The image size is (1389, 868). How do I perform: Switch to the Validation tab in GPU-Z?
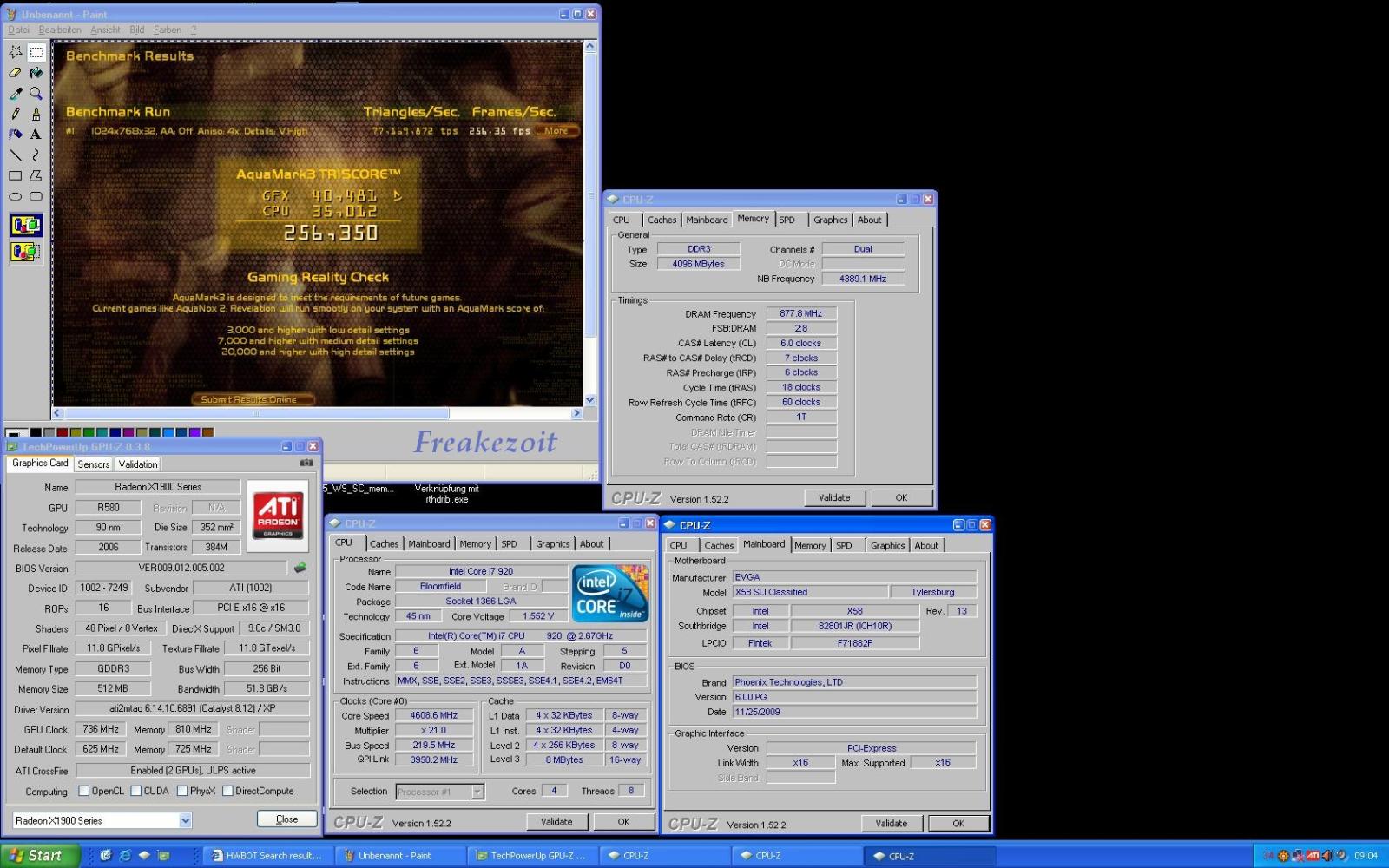coord(138,464)
